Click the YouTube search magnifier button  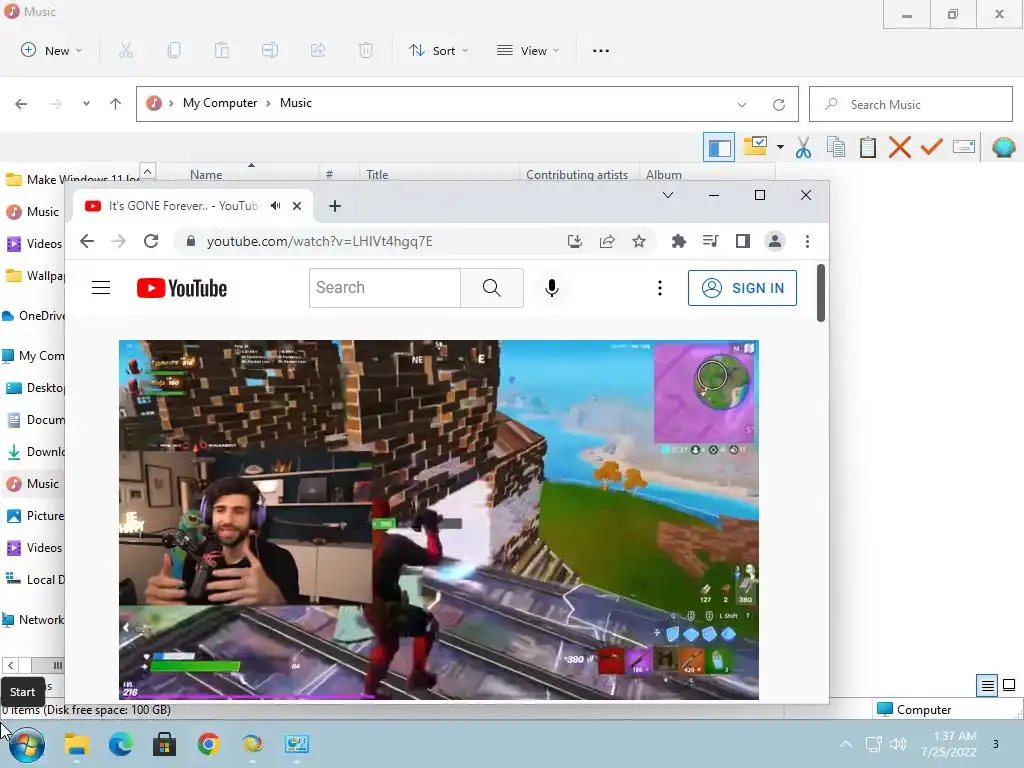point(492,288)
